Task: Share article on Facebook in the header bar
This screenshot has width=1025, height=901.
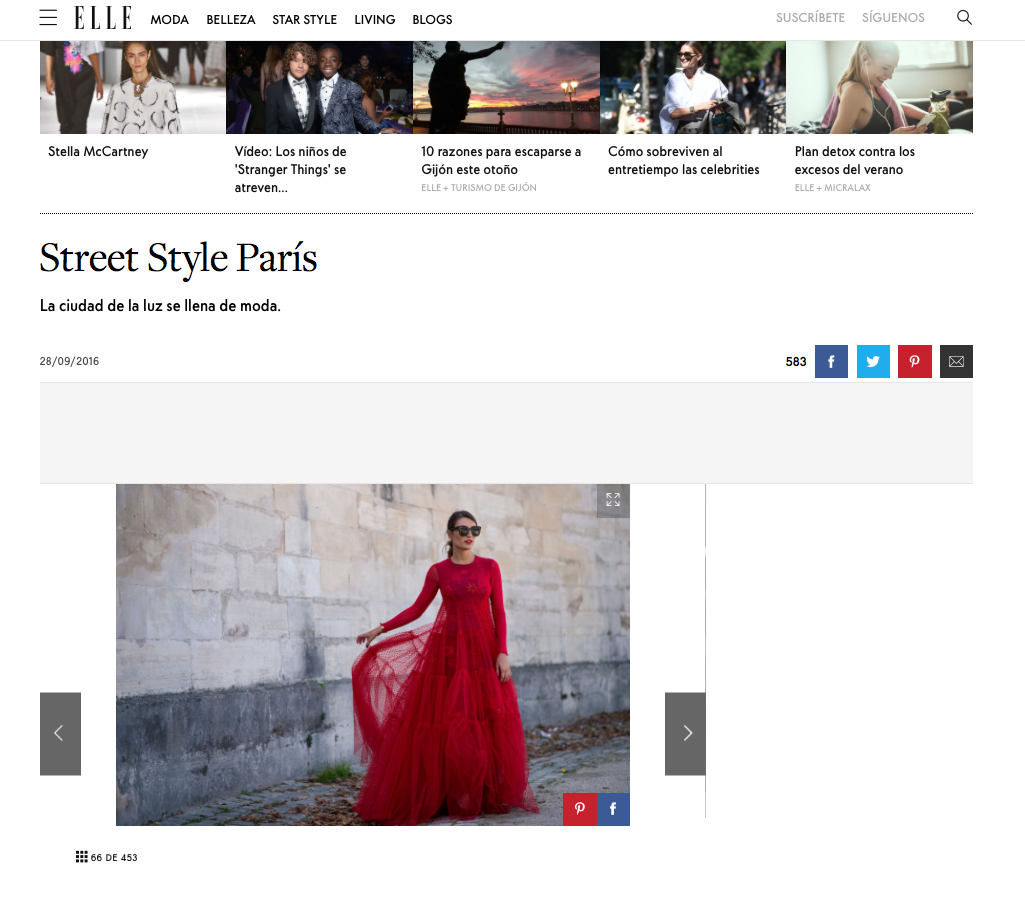Action: [831, 362]
